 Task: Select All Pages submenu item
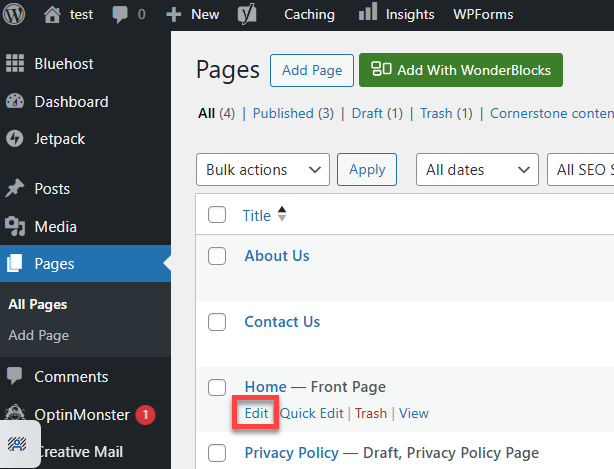point(38,304)
